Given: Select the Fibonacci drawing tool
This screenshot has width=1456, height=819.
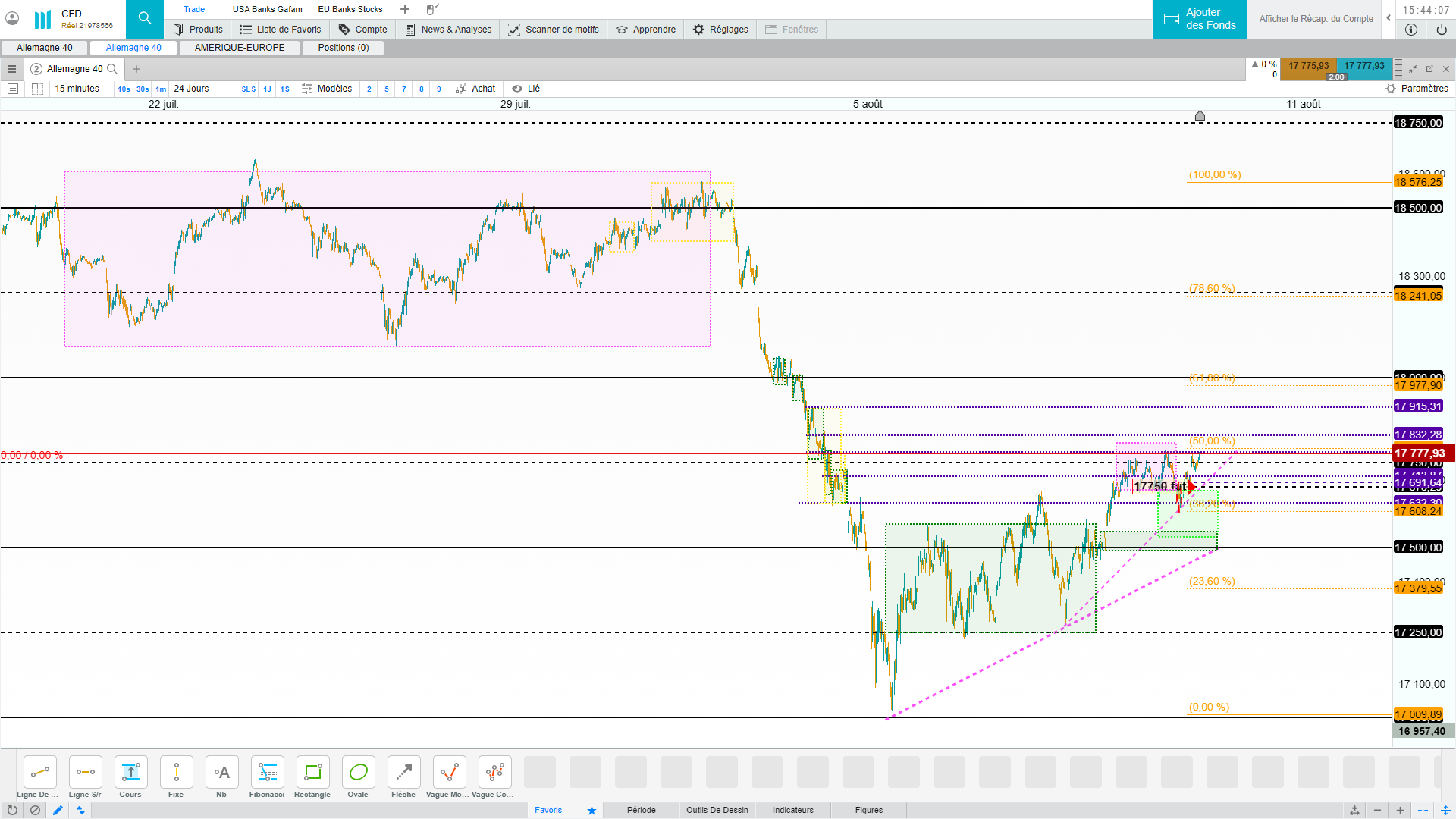Looking at the screenshot, I should 267,773.
